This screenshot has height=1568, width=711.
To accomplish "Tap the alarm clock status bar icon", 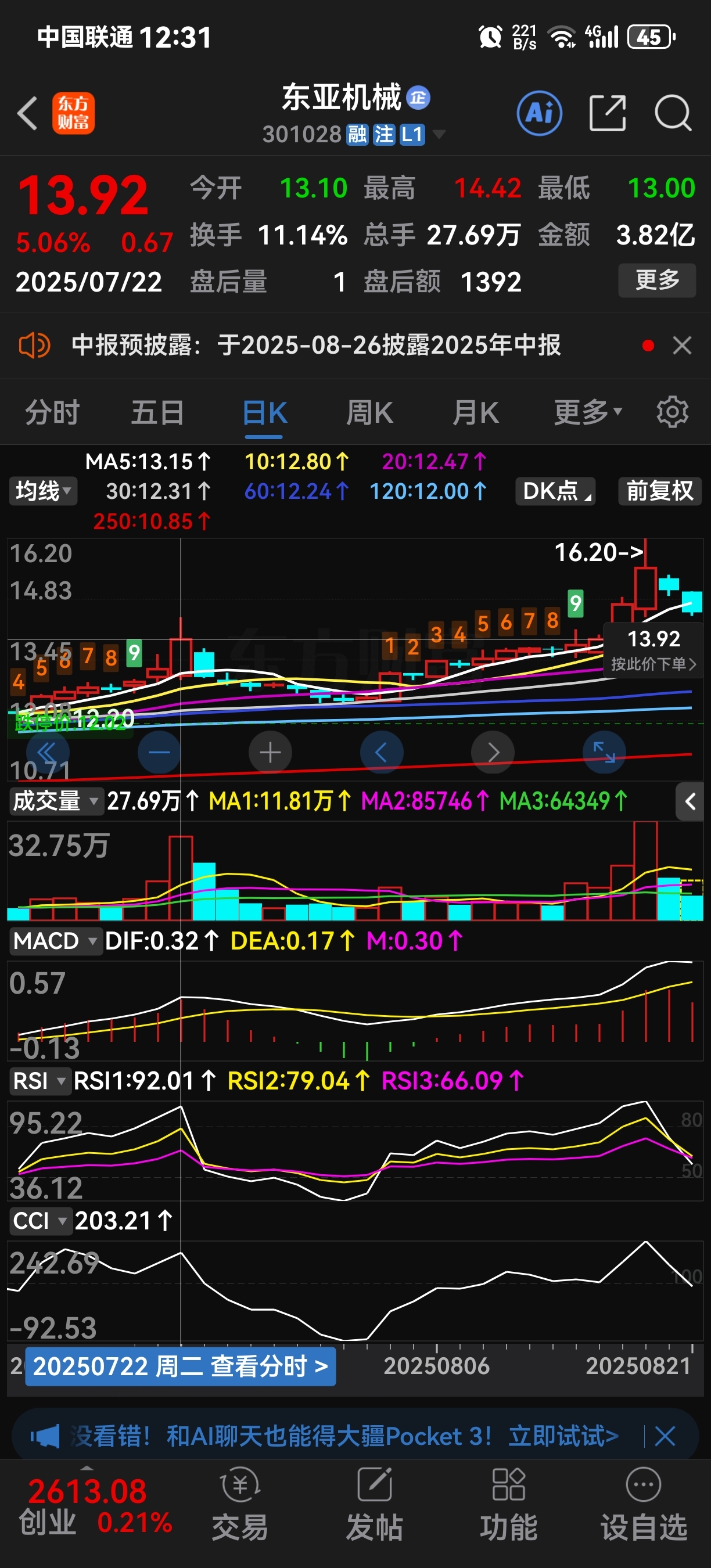I will (490, 37).
